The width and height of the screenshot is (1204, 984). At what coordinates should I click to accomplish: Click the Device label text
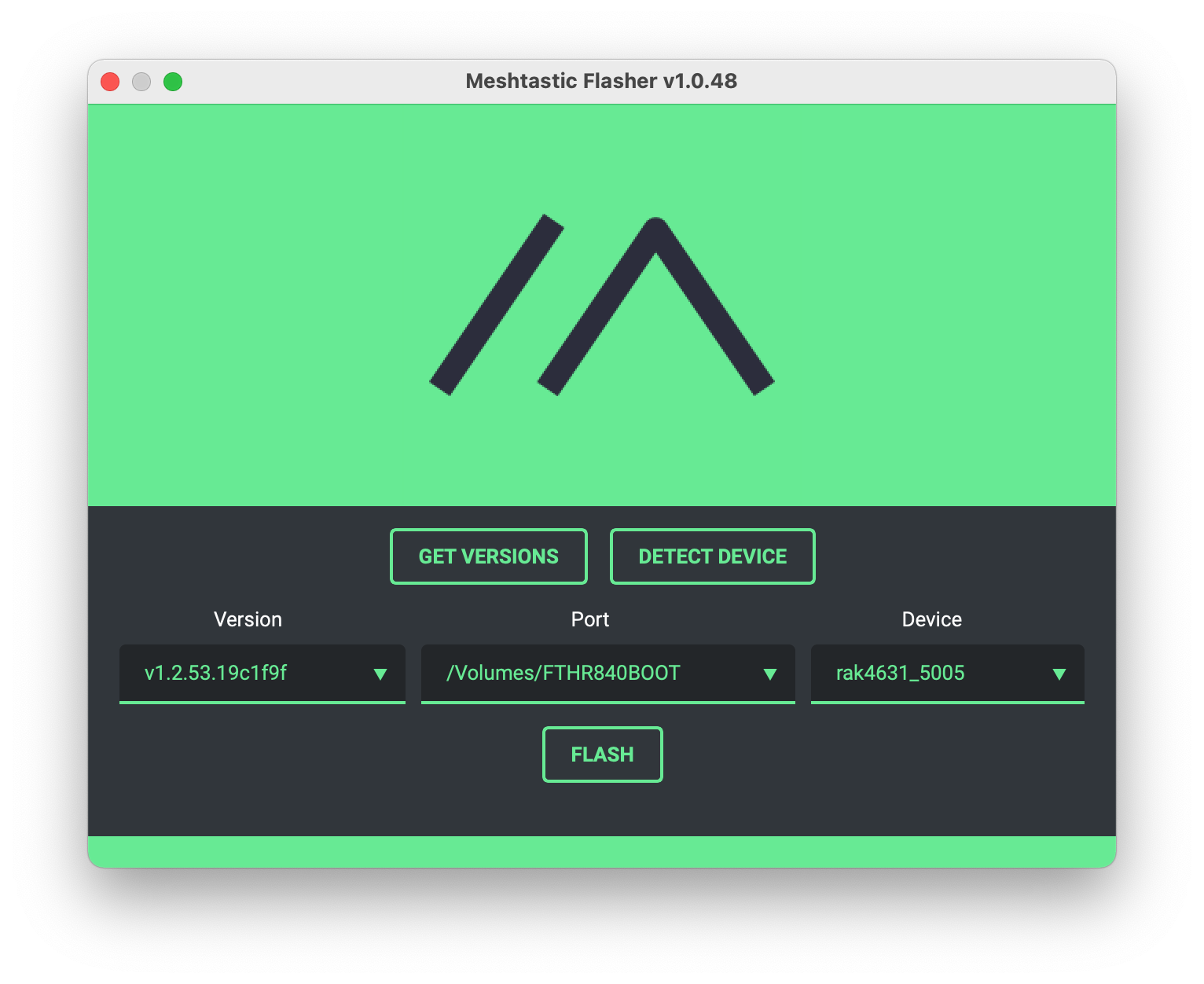pyautogui.click(x=931, y=619)
